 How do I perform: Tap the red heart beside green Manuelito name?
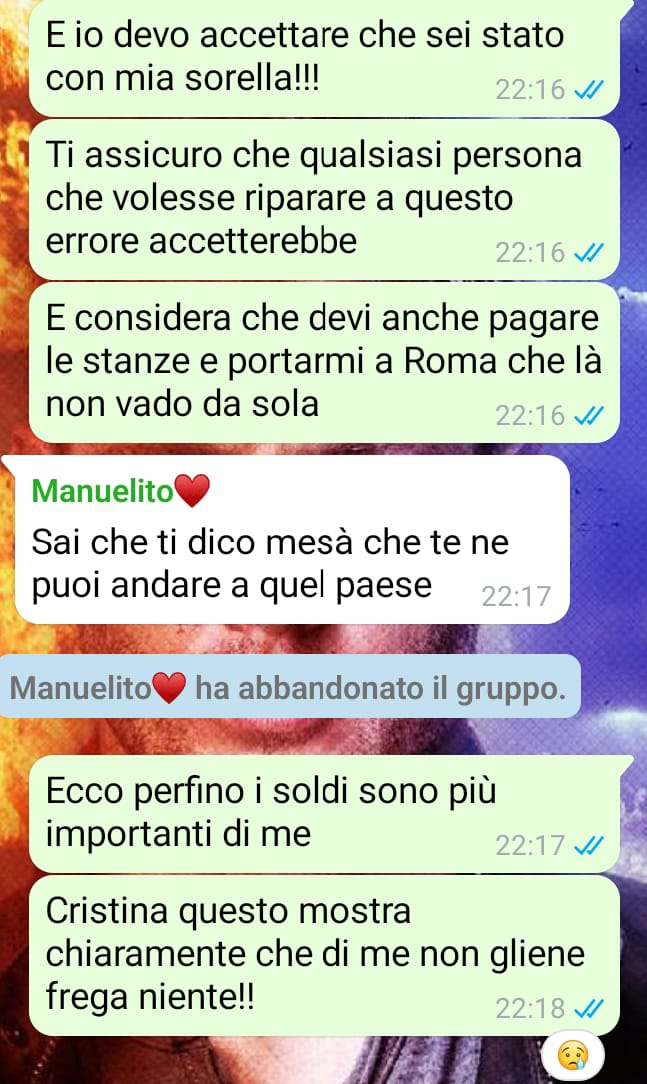pyautogui.click(x=191, y=492)
